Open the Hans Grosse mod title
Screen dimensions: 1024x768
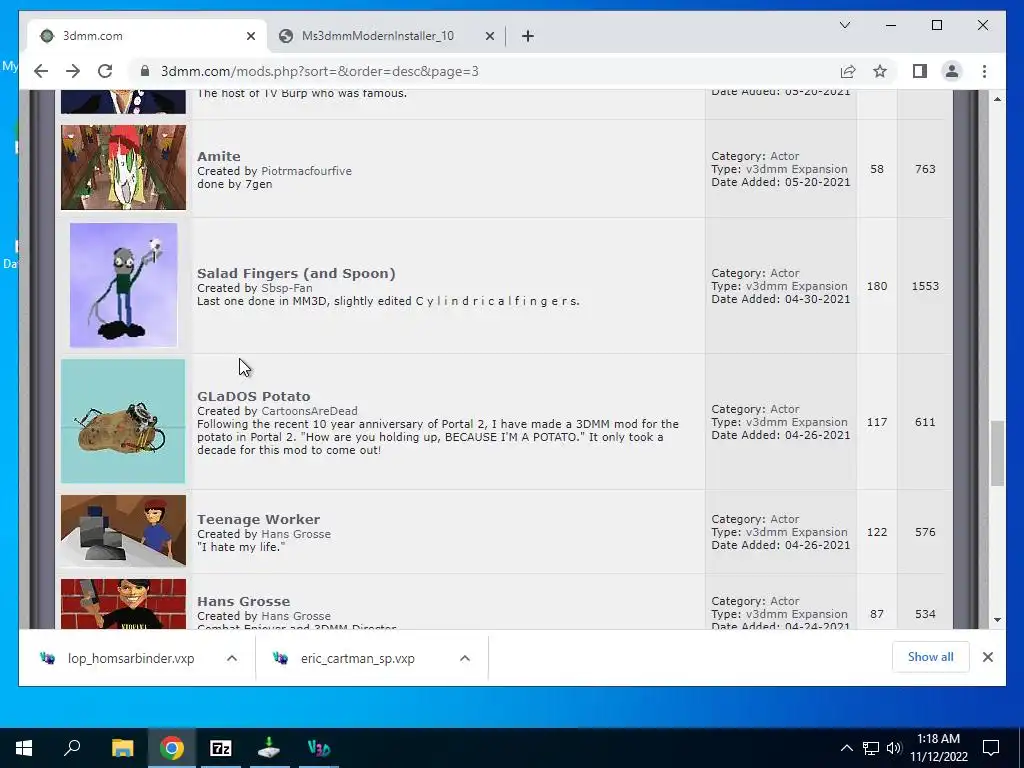point(244,601)
